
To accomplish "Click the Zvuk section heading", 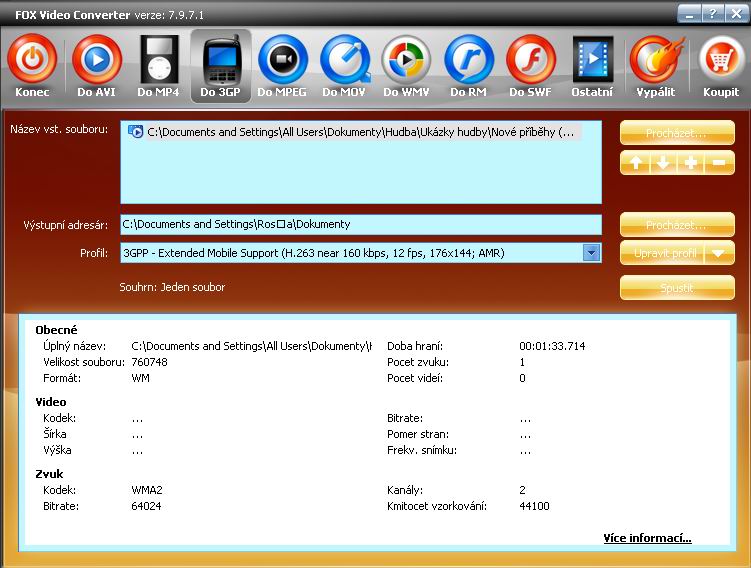I will click(x=49, y=474).
